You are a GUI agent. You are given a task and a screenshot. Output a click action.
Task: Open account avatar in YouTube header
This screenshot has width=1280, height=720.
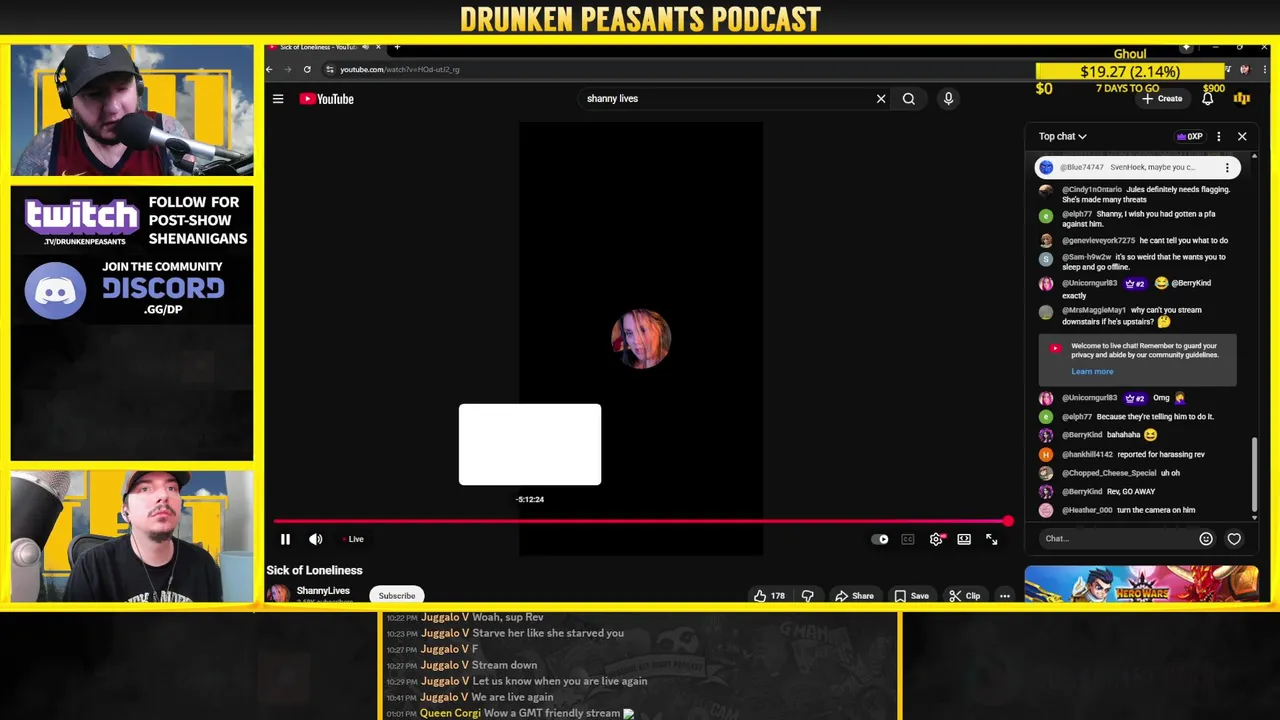click(x=1242, y=98)
